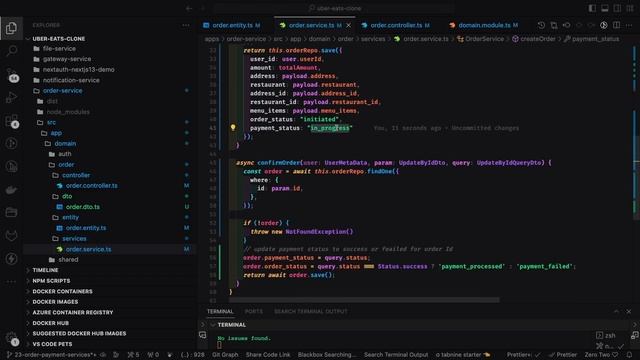
Task: Open the lightning bolt view in activity bar
Action: click(x=11, y=258)
